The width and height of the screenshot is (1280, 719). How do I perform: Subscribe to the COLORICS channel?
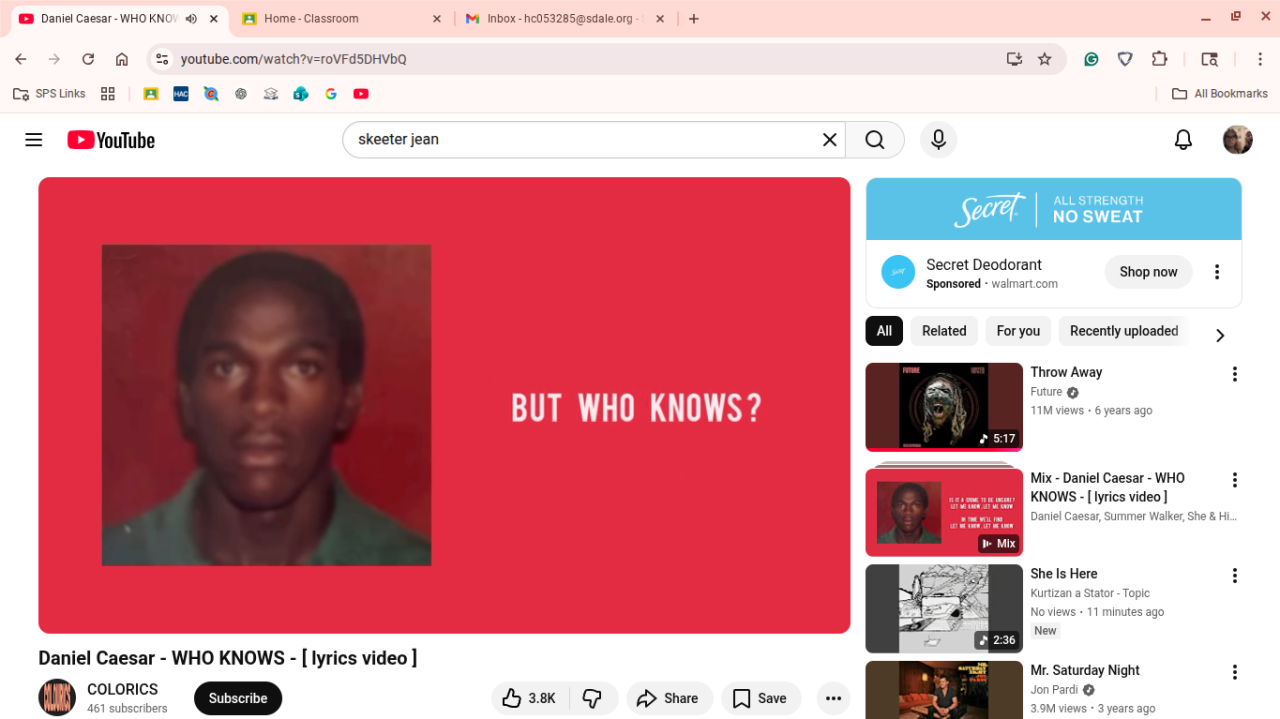click(238, 698)
